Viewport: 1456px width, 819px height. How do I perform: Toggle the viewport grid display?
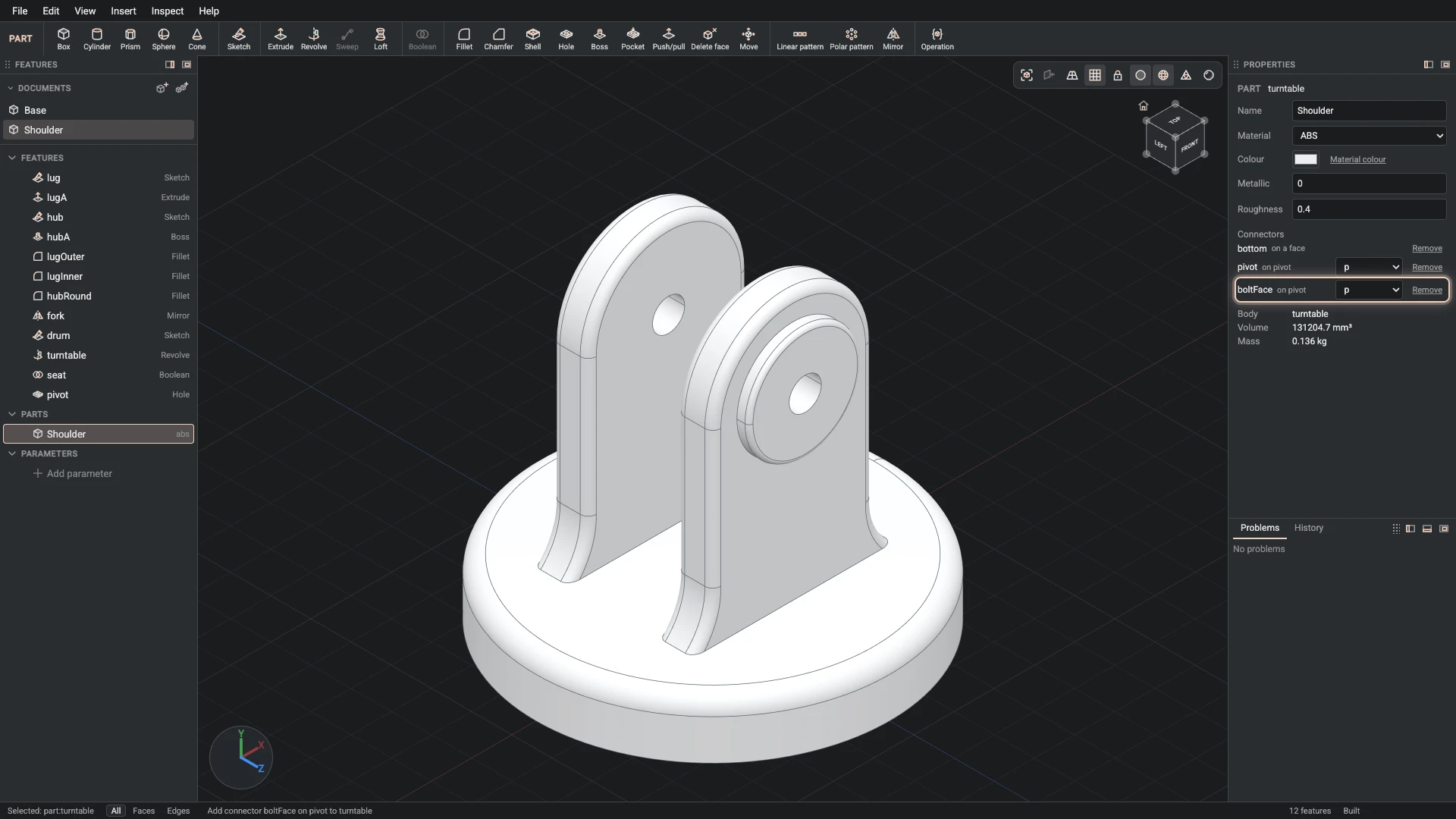coord(1095,75)
